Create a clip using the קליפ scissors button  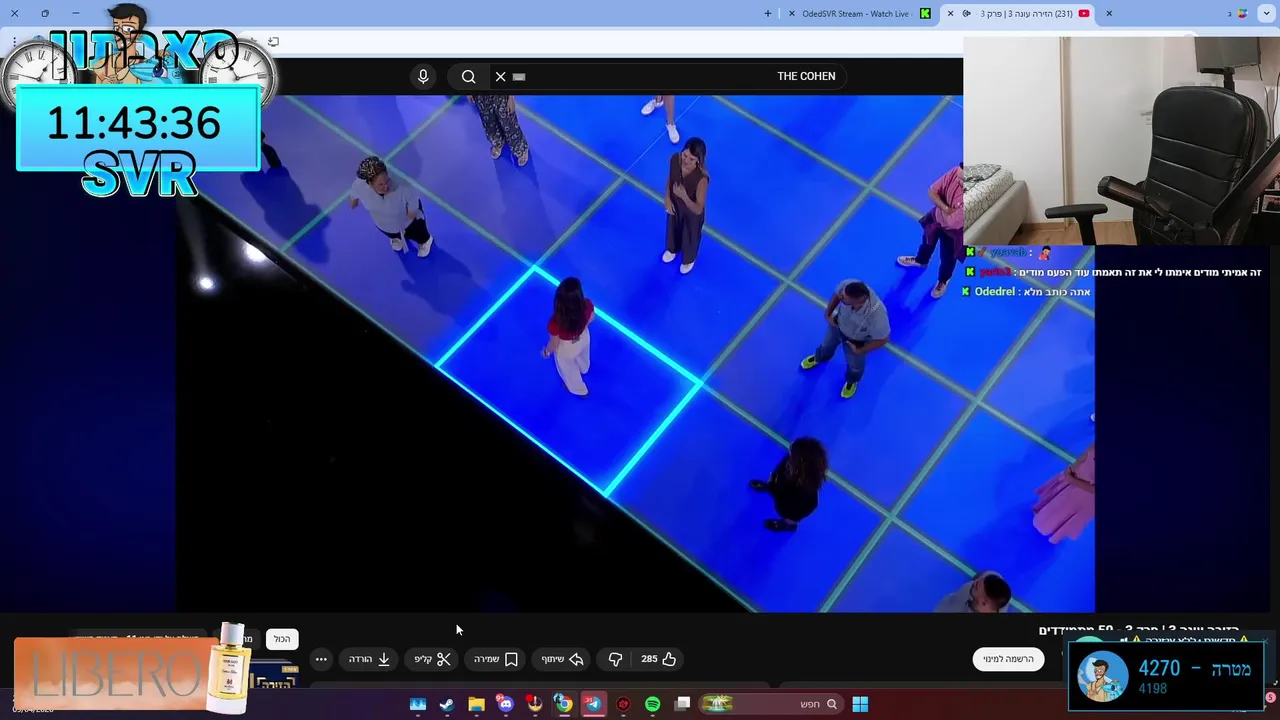[433, 659]
